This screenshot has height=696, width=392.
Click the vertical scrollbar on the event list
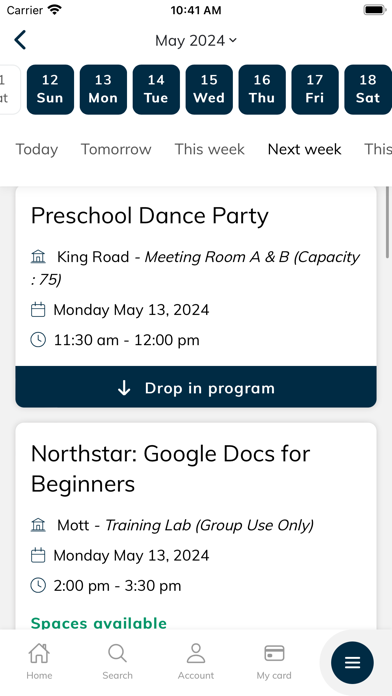[387, 220]
